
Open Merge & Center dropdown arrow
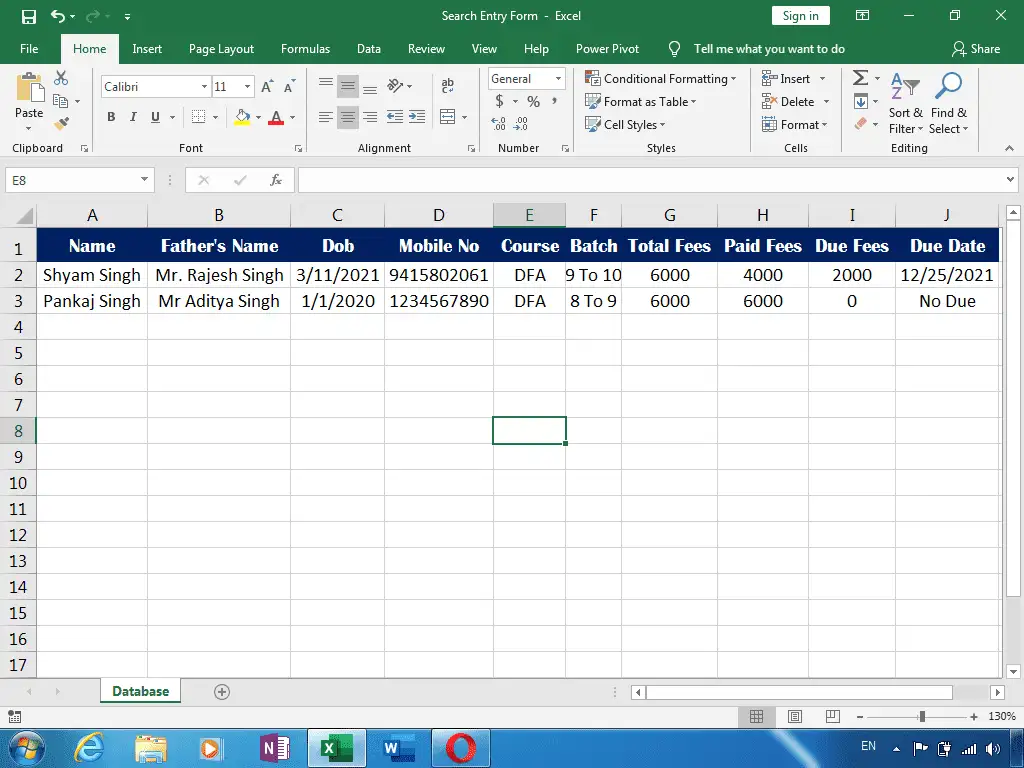click(464, 118)
